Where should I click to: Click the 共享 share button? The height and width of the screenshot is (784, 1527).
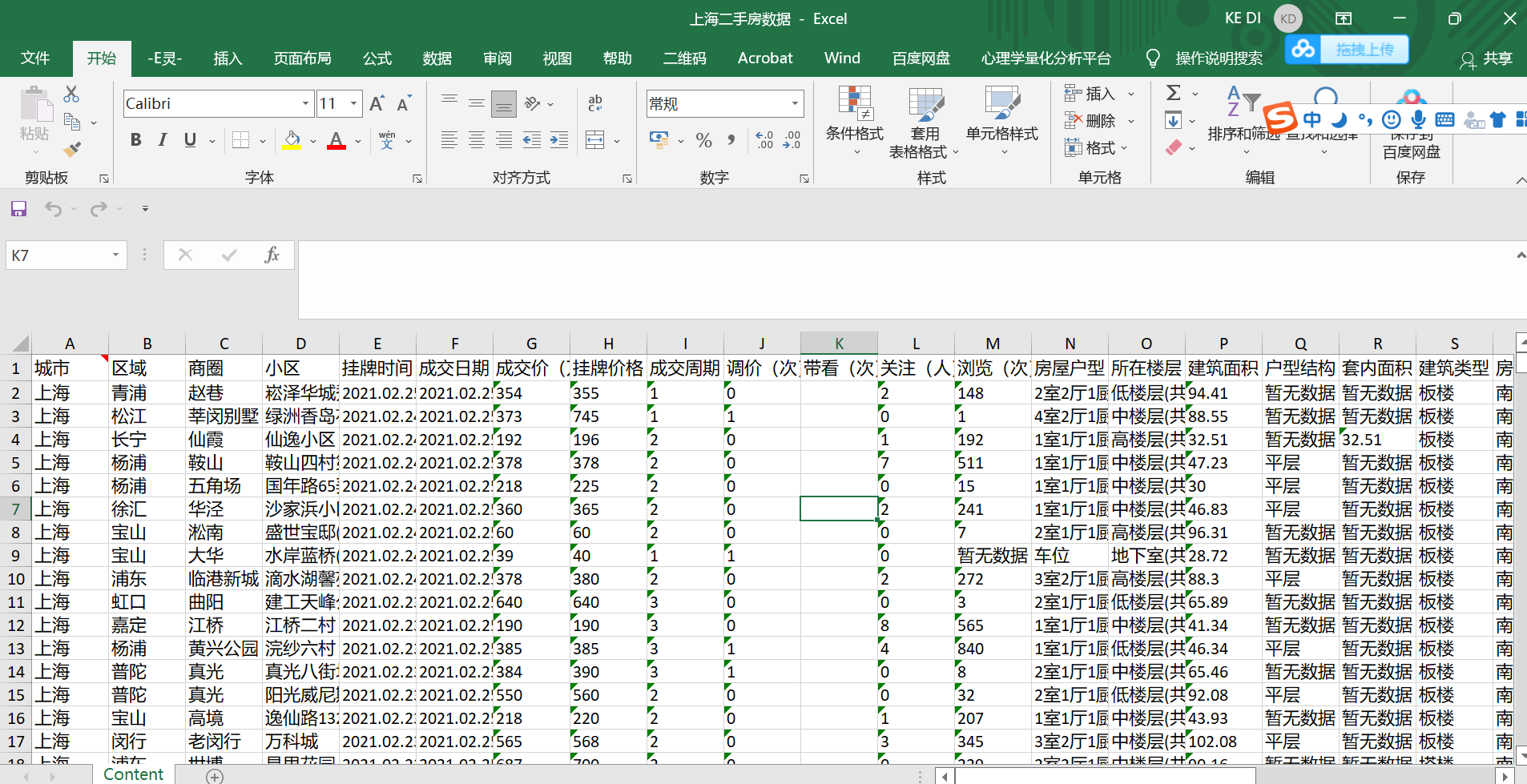click(x=1487, y=58)
